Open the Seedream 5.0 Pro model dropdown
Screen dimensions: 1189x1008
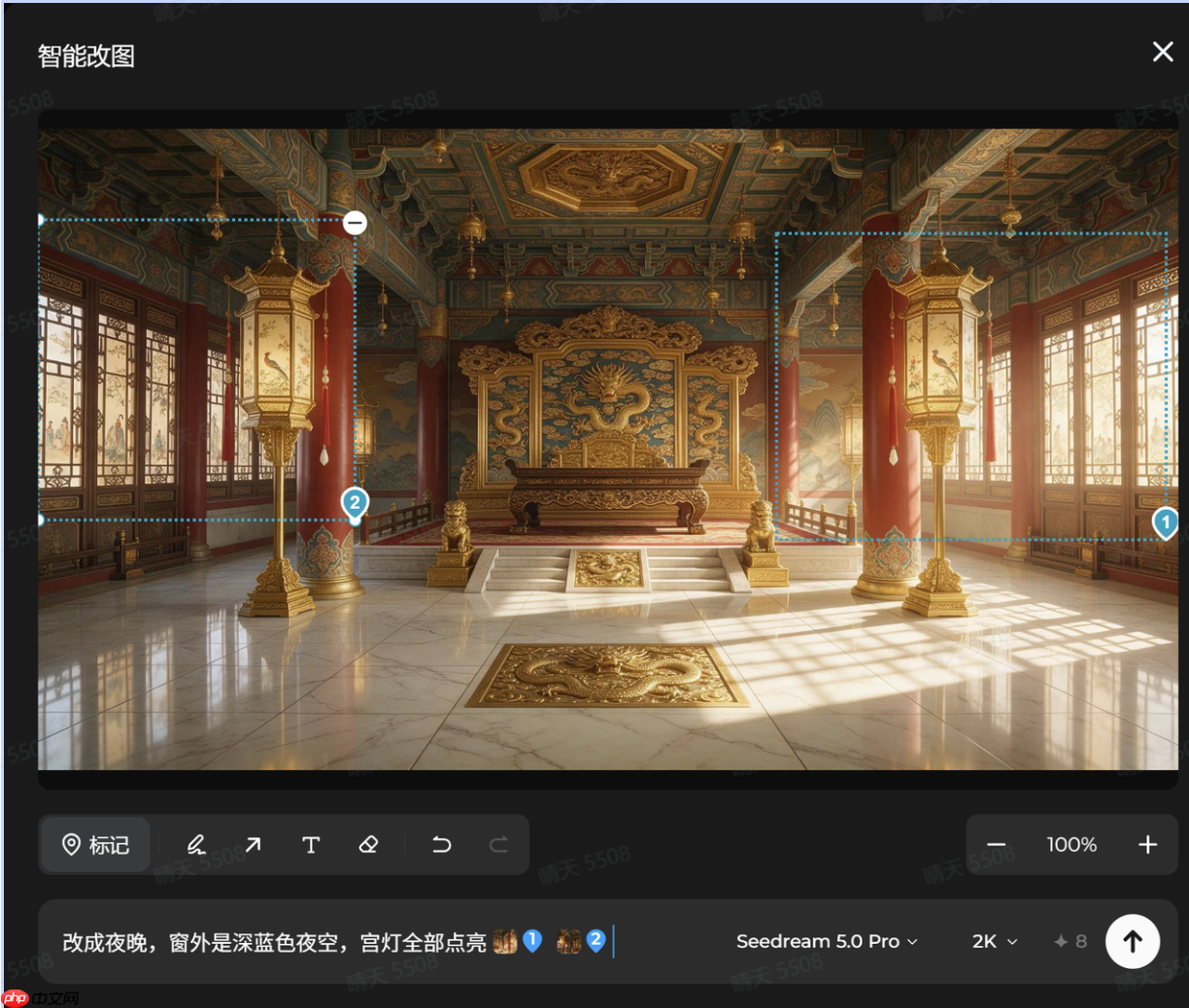pyautogui.click(x=827, y=941)
